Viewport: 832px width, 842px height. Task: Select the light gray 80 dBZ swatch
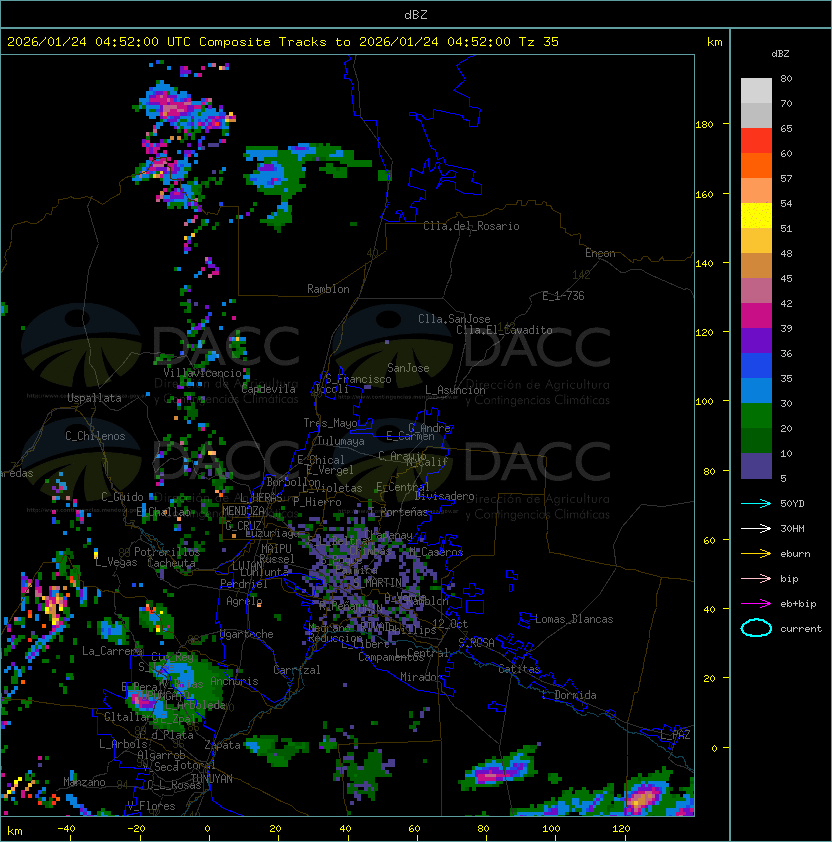click(756, 91)
